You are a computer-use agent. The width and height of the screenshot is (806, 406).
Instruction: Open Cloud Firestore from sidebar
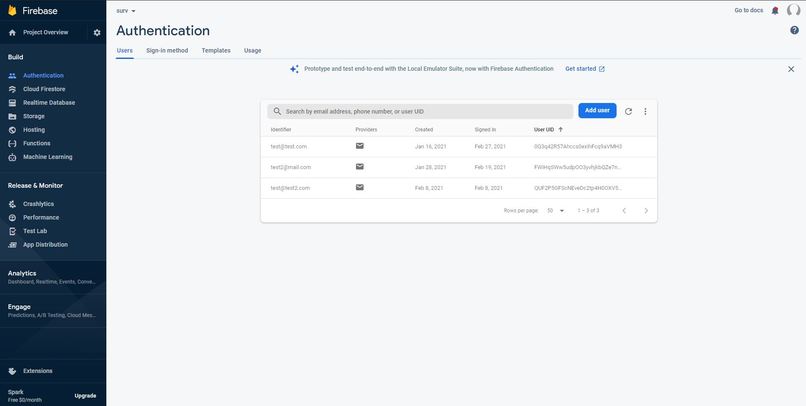pyautogui.click(x=44, y=89)
